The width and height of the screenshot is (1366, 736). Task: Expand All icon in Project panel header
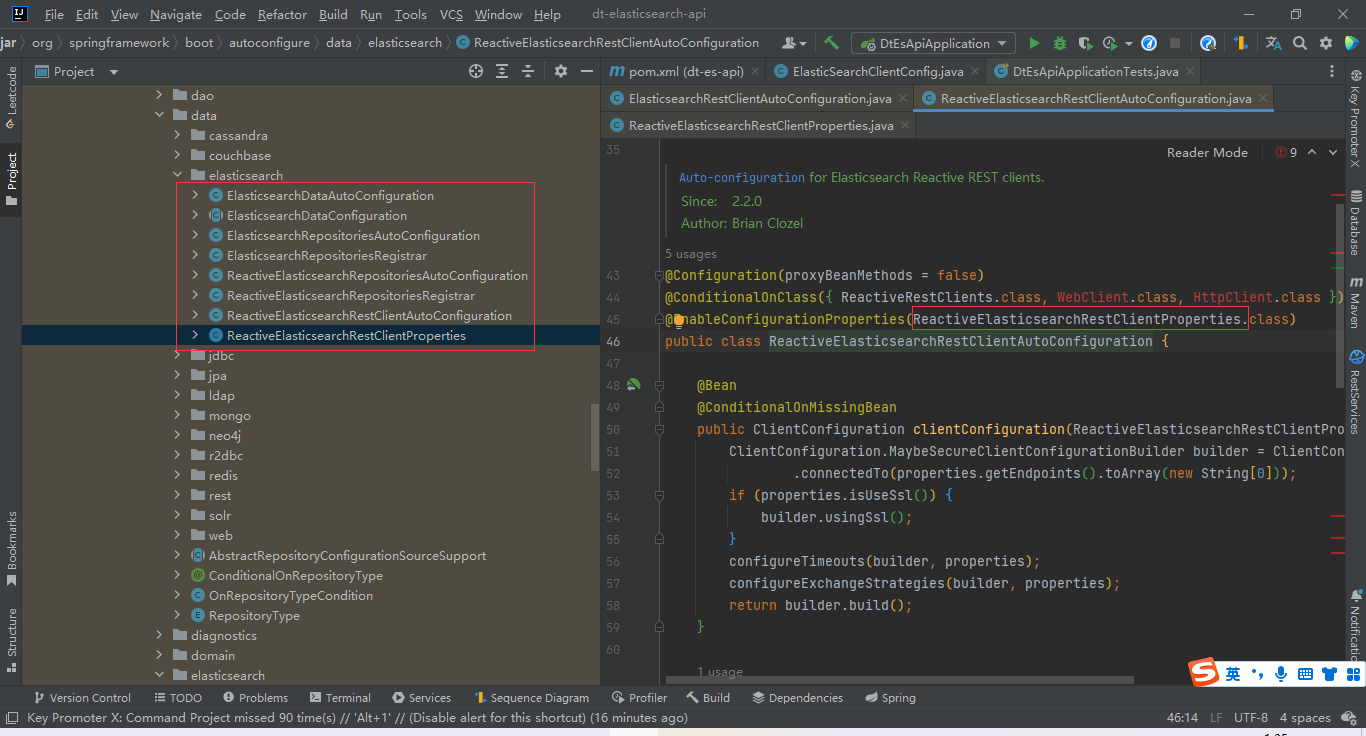[x=502, y=71]
